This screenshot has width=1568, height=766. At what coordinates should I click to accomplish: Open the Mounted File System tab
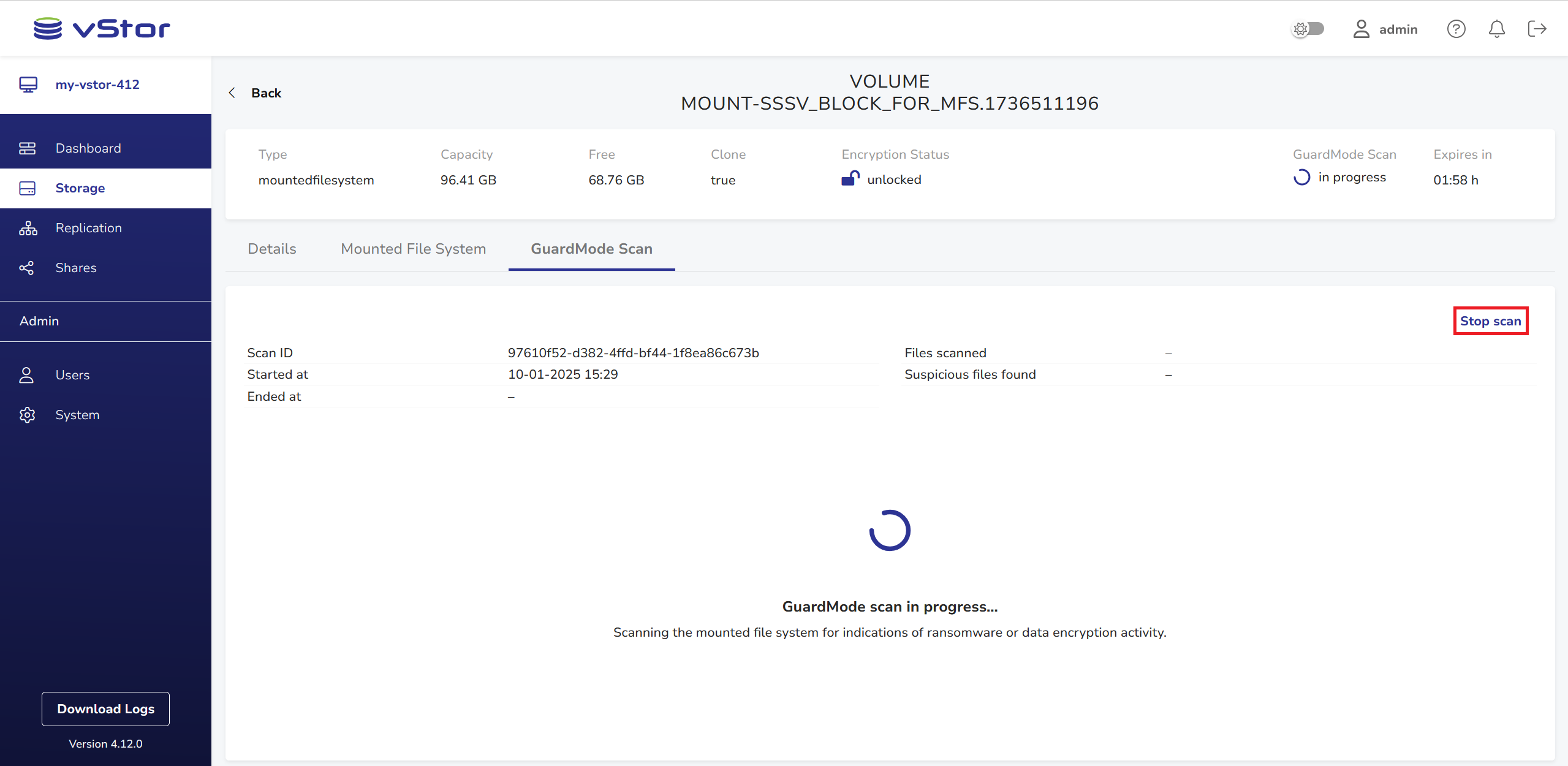[x=413, y=249]
